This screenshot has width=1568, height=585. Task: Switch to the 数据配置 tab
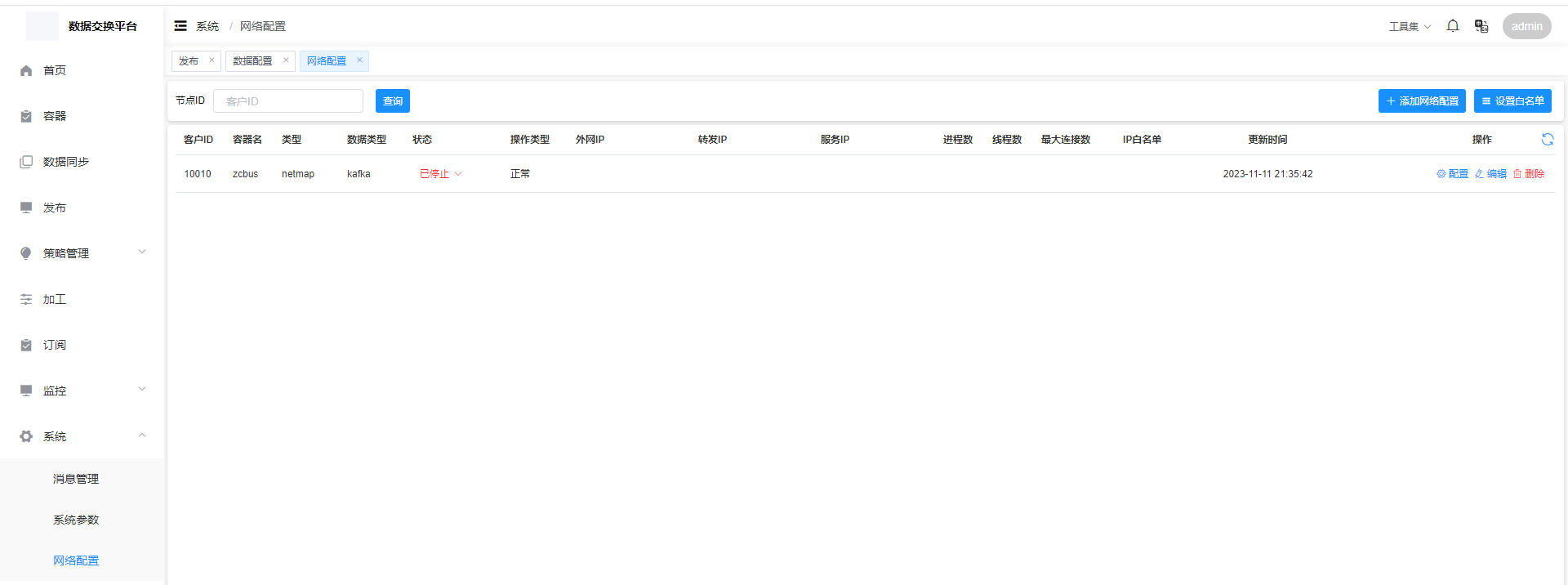coord(252,61)
